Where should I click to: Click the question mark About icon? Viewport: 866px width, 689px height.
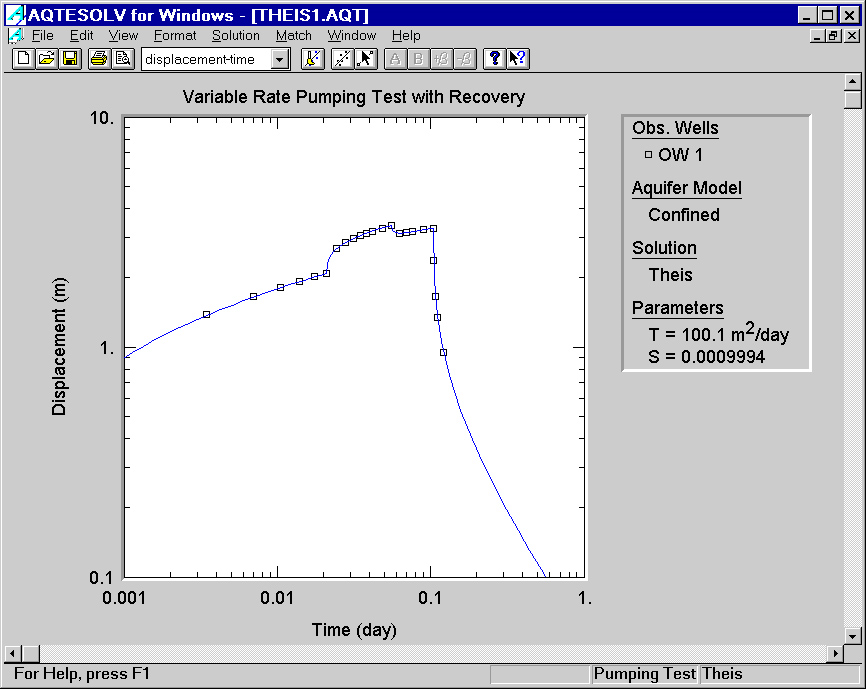(x=494, y=59)
